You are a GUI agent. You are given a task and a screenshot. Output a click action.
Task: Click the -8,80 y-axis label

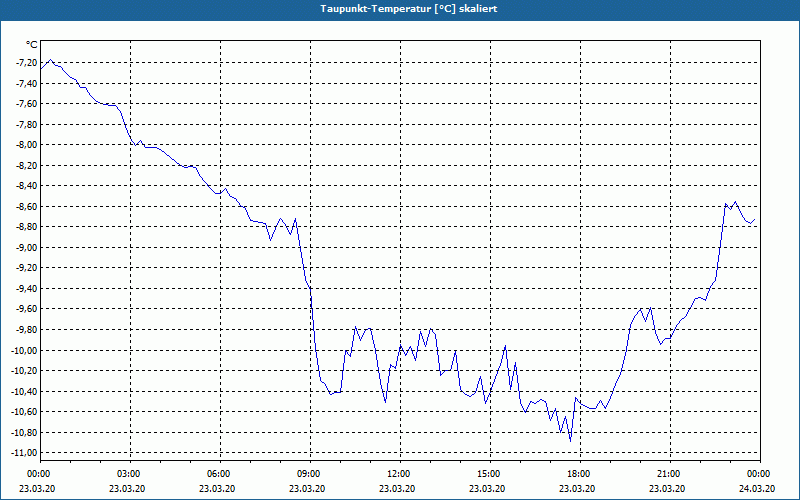click(27, 227)
